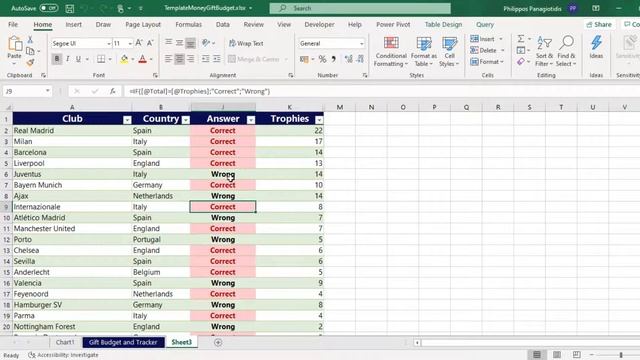Click the Increase Decimal icon
Screen dimensions: 640x360
[x=348, y=59]
